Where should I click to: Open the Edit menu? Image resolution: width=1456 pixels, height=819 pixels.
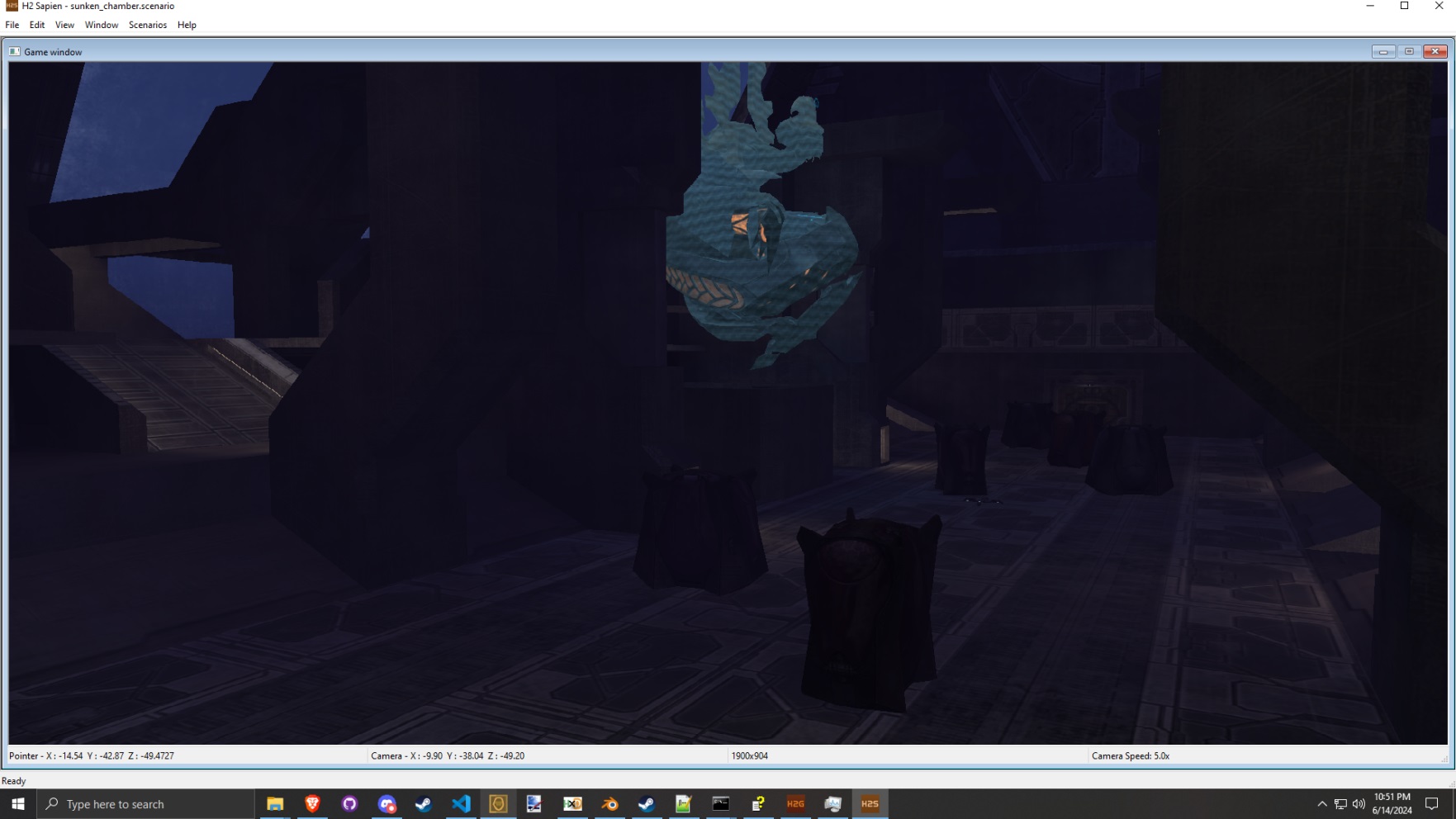pos(37,25)
